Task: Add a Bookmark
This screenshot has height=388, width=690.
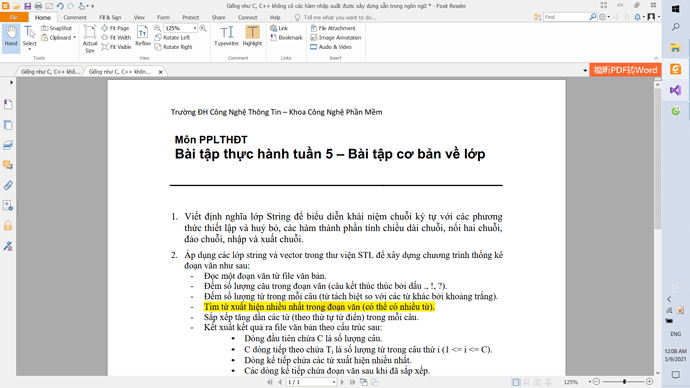Action: [x=286, y=38]
